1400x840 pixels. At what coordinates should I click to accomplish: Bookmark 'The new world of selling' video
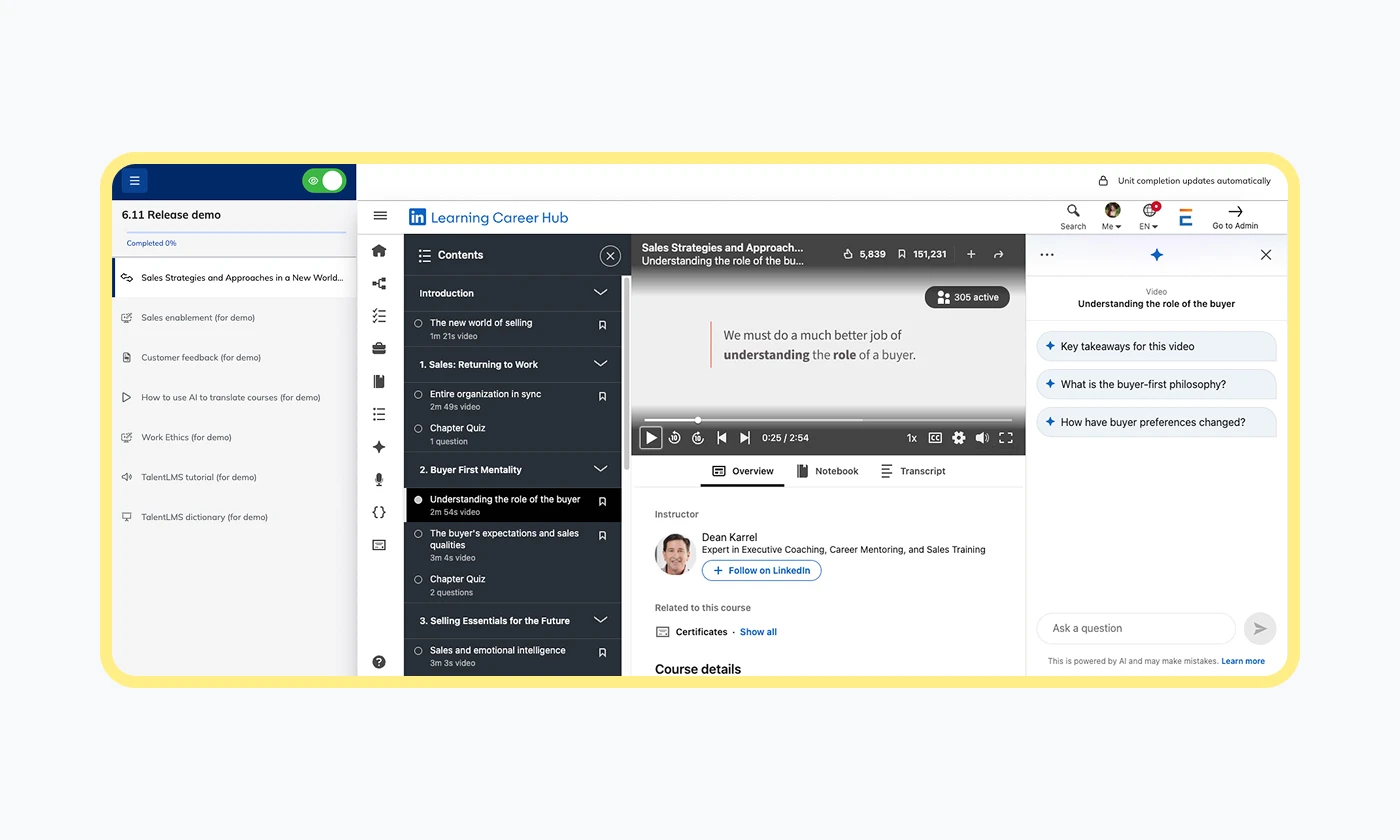[x=602, y=326]
